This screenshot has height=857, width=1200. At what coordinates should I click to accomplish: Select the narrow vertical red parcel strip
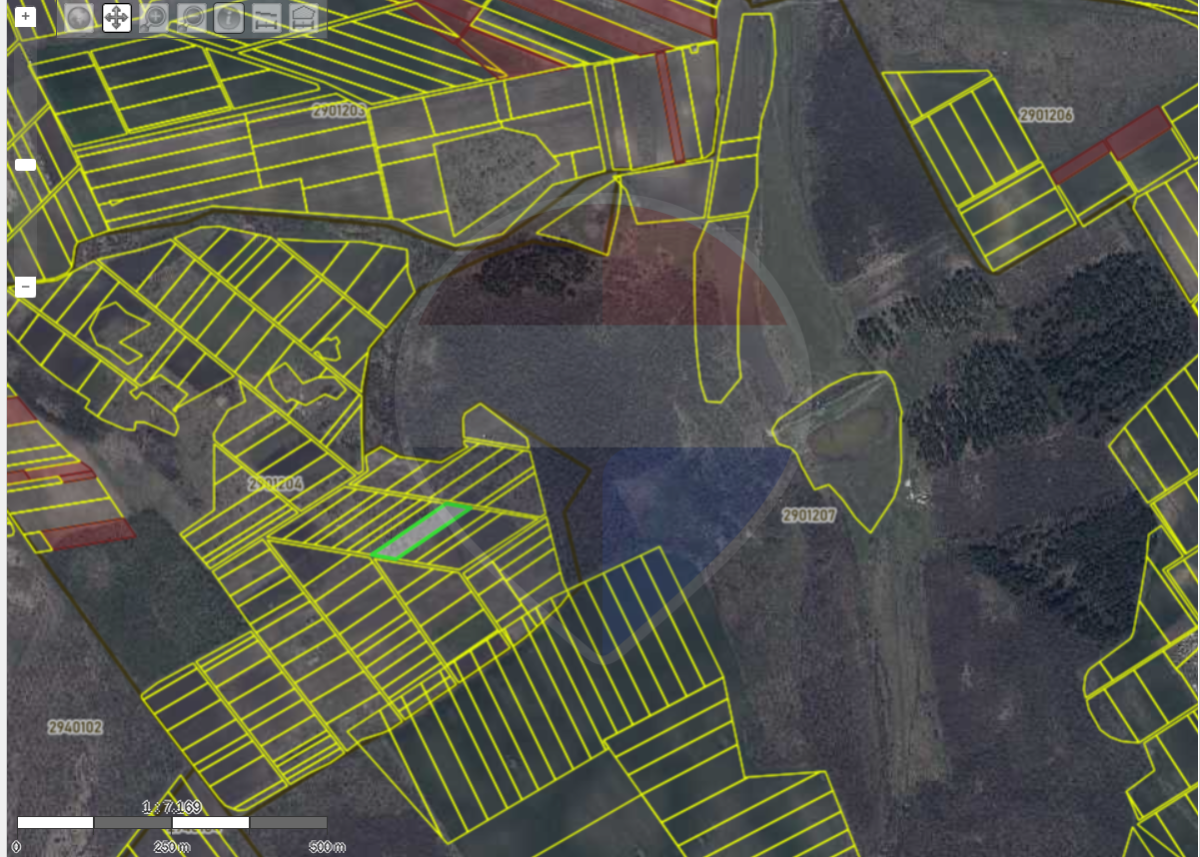[670, 107]
